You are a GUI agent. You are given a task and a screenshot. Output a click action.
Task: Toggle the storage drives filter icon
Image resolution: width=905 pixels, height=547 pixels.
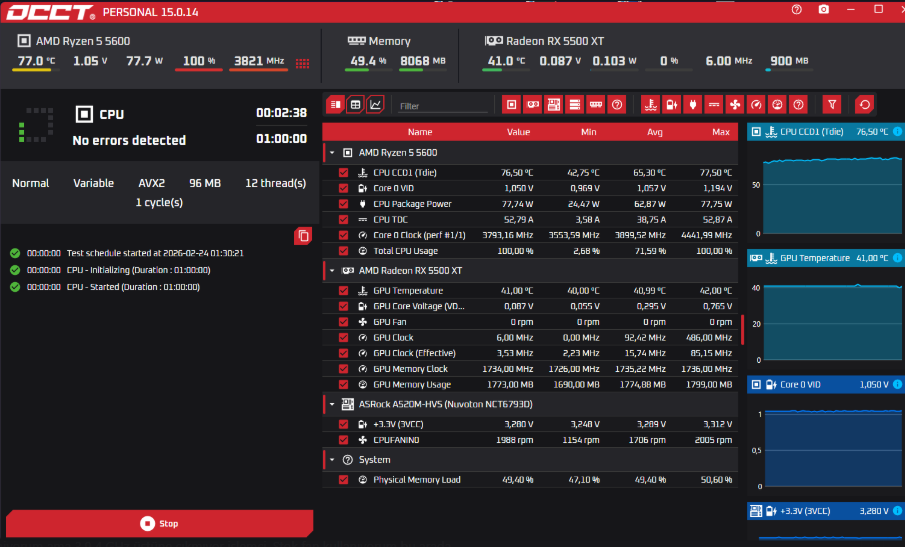click(x=575, y=104)
